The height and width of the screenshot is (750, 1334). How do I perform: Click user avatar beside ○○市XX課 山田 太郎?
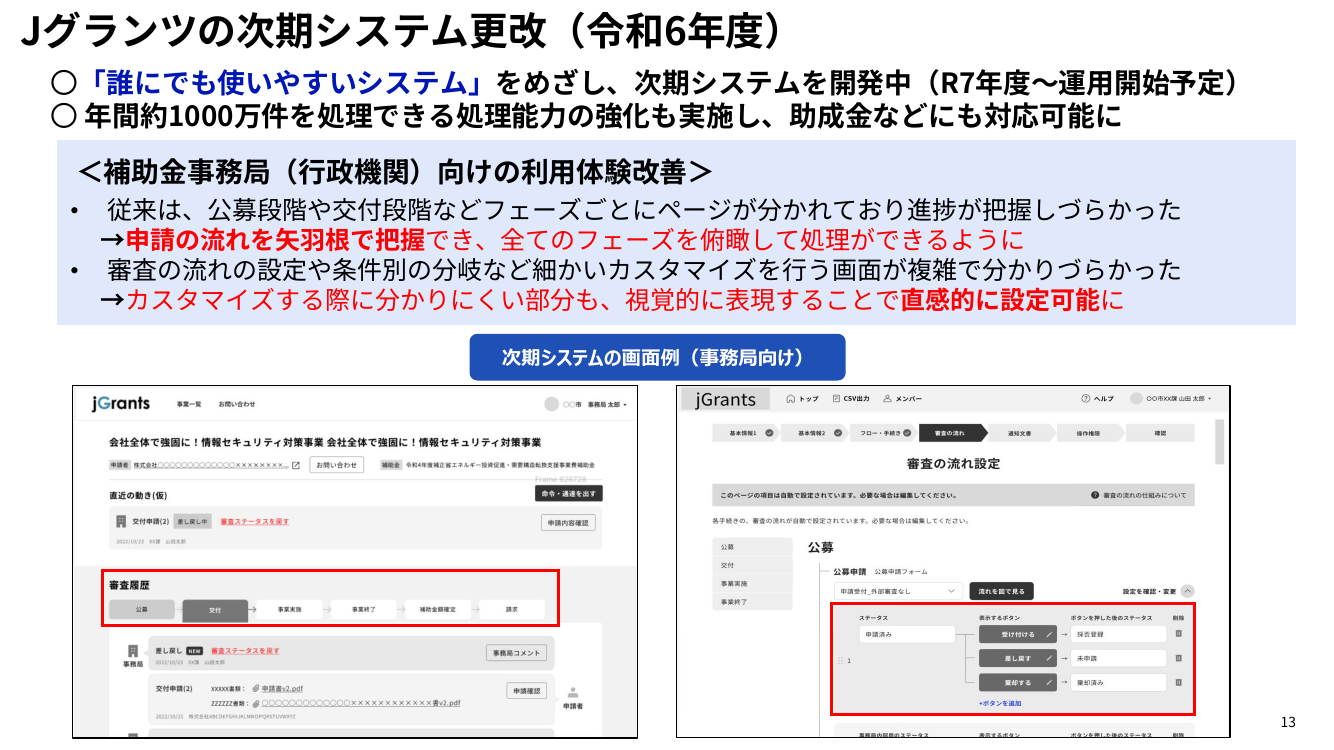pyautogui.click(x=1136, y=398)
